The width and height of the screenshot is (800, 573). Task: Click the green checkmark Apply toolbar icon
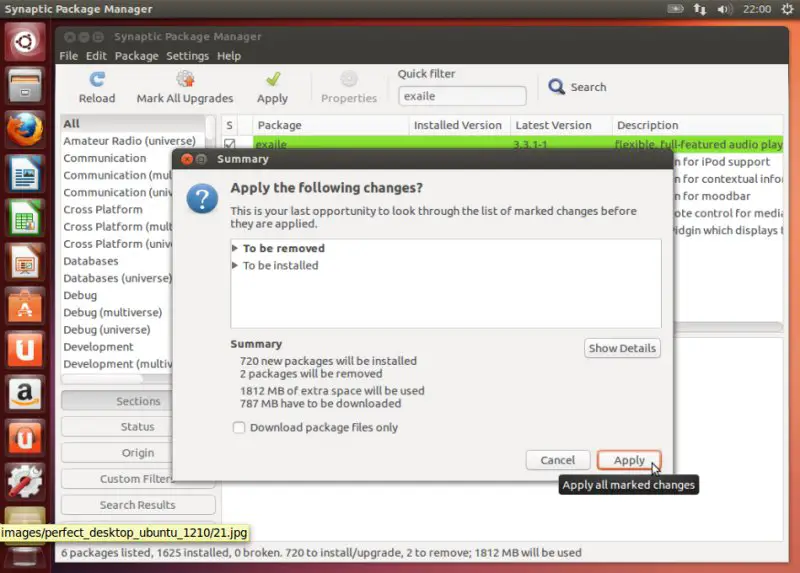tap(273, 79)
